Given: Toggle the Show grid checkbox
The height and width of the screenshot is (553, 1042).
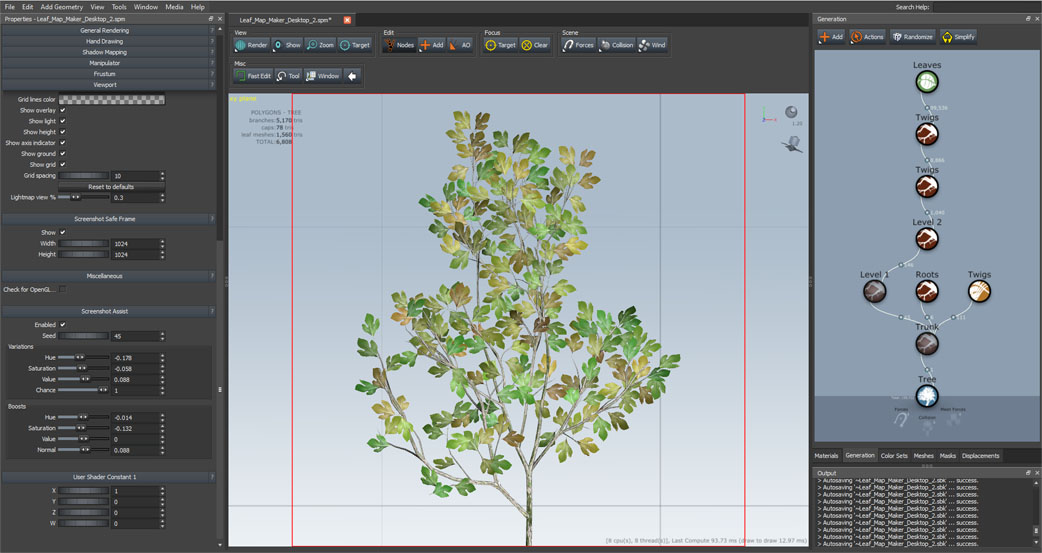Looking at the screenshot, I should [x=62, y=164].
